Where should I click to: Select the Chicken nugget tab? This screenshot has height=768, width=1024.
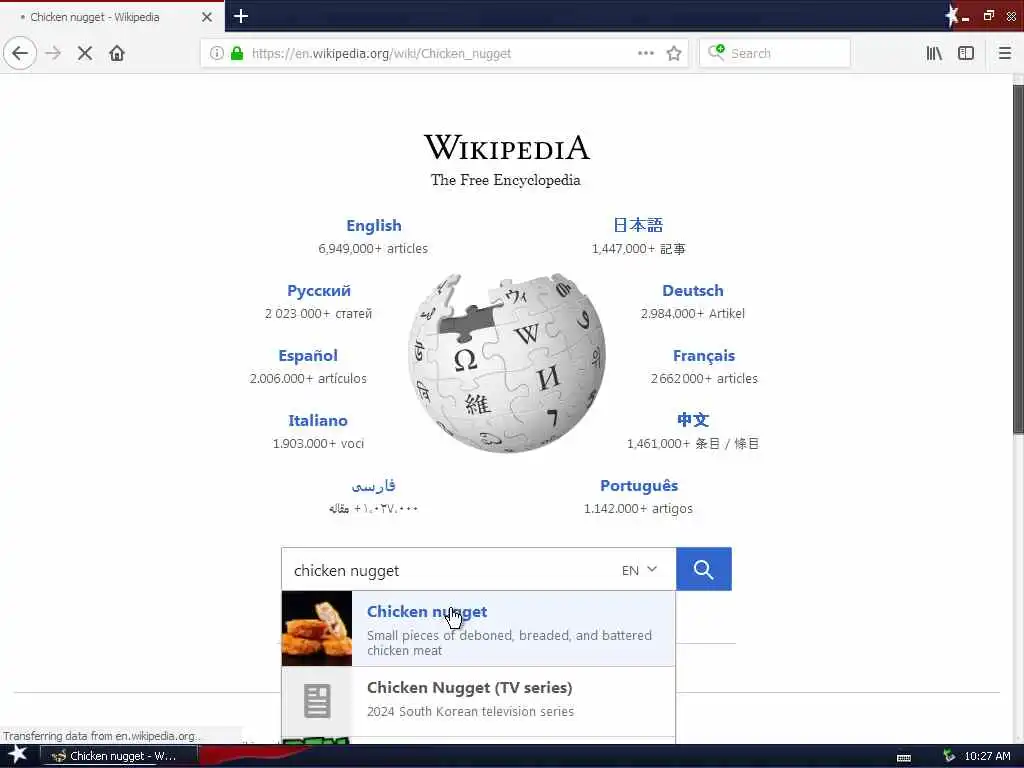[x=112, y=17]
